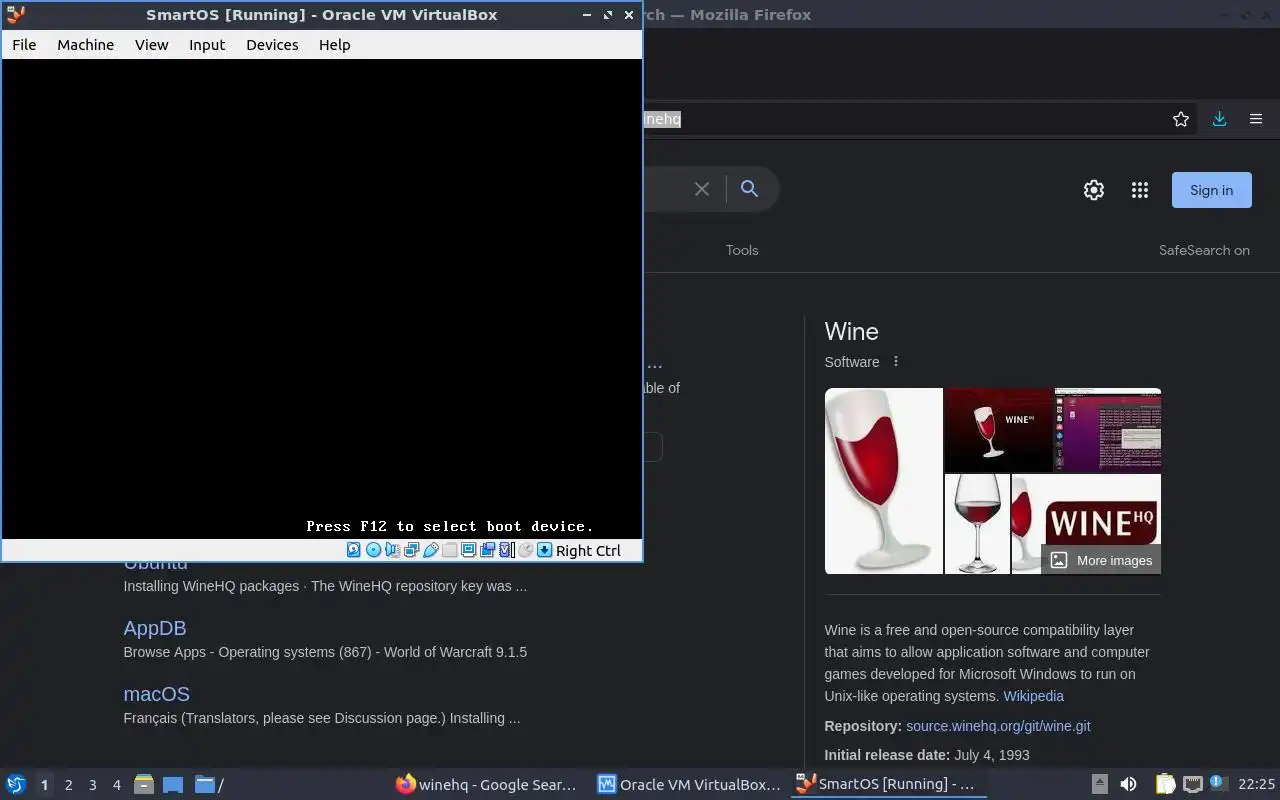This screenshot has height=800, width=1280.
Task: Open the three-dot menu next to Software
Action: coord(896,362)
